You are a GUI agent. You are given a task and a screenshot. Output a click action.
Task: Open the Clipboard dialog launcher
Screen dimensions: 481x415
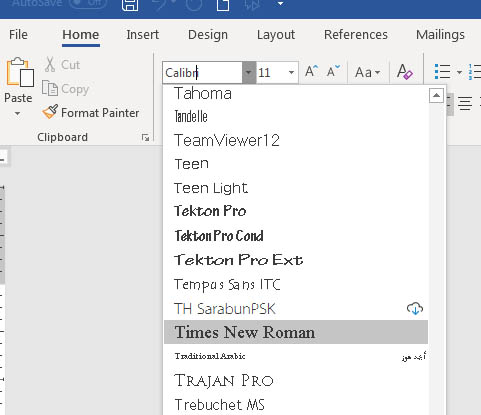tap(145, 137)
